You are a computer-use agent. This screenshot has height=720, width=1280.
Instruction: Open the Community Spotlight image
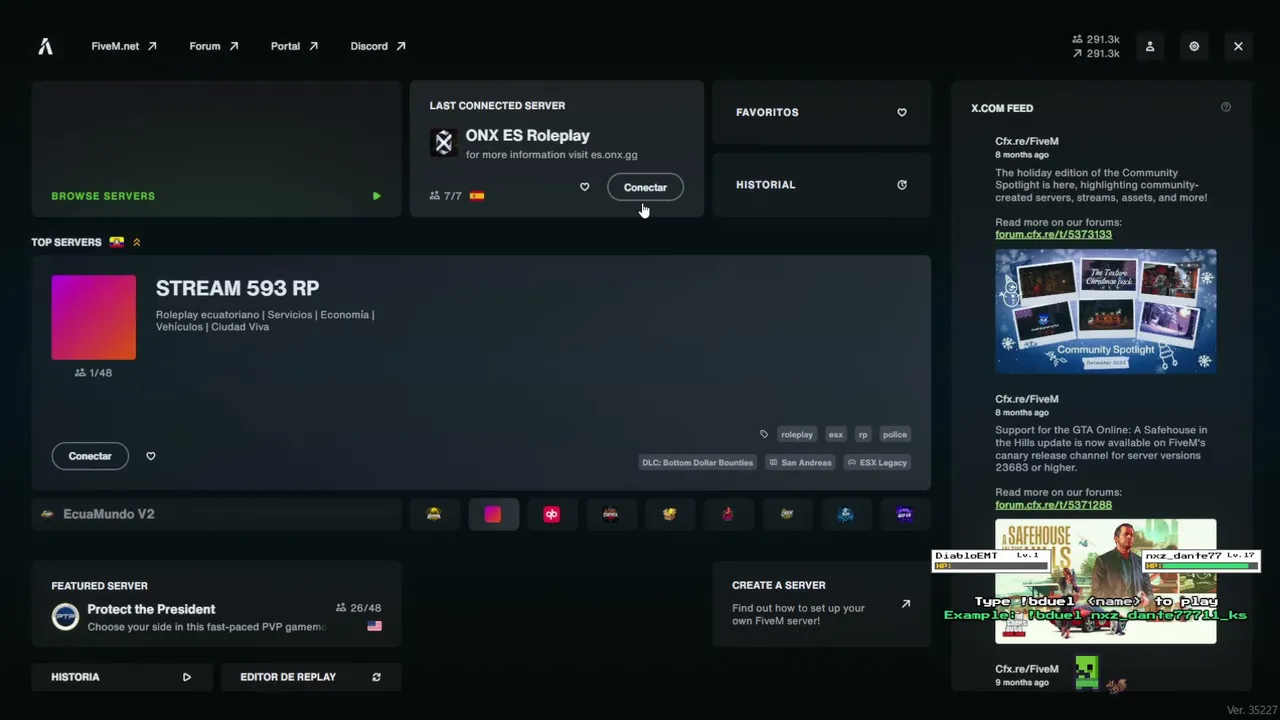[x=1106, y=311]
